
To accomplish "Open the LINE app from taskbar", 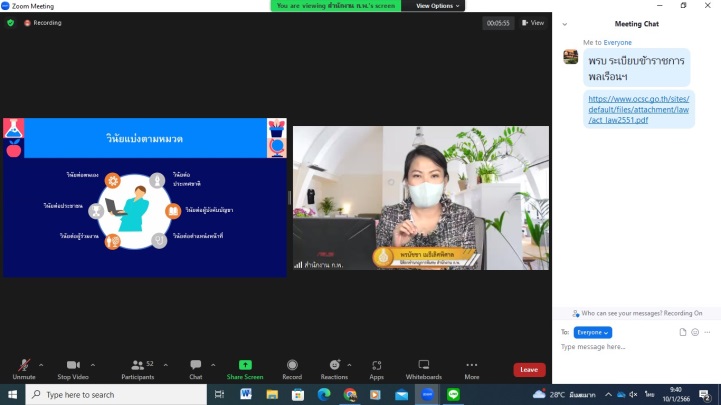I will pos(453,394).
